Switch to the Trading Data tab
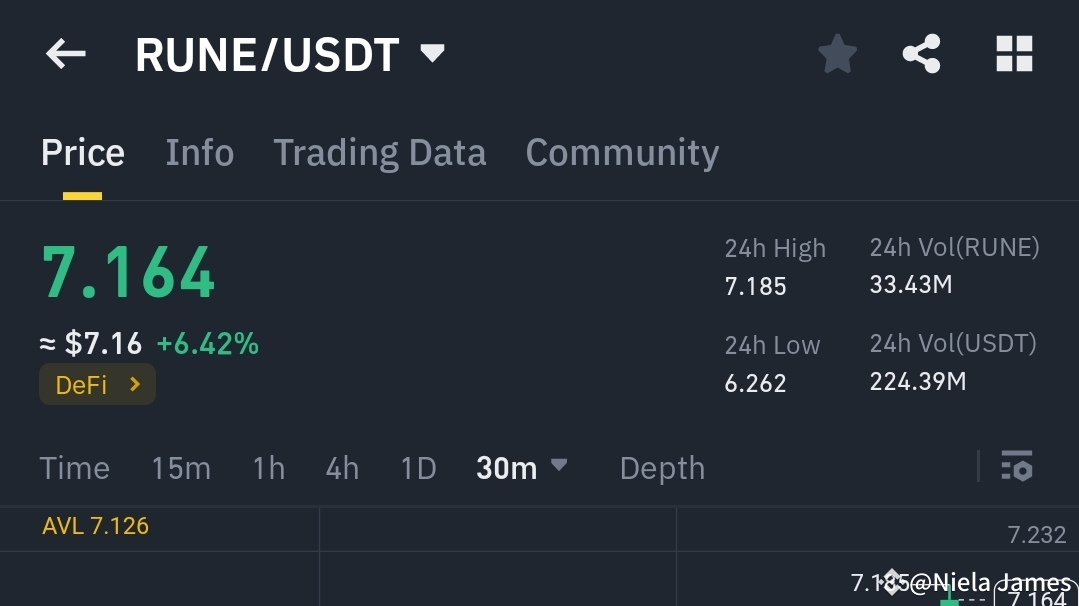The width and height of the screenshot is (1079, 606). 379,152
